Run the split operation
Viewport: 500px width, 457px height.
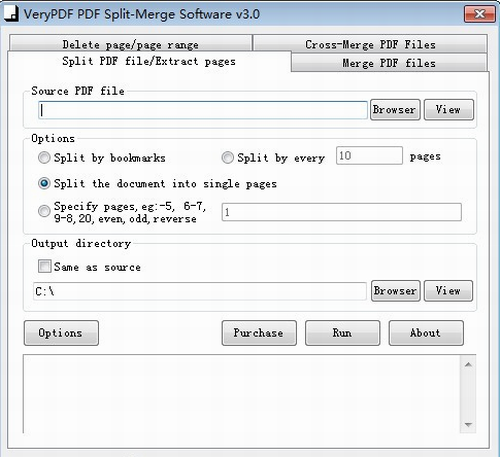pos(342,333)
